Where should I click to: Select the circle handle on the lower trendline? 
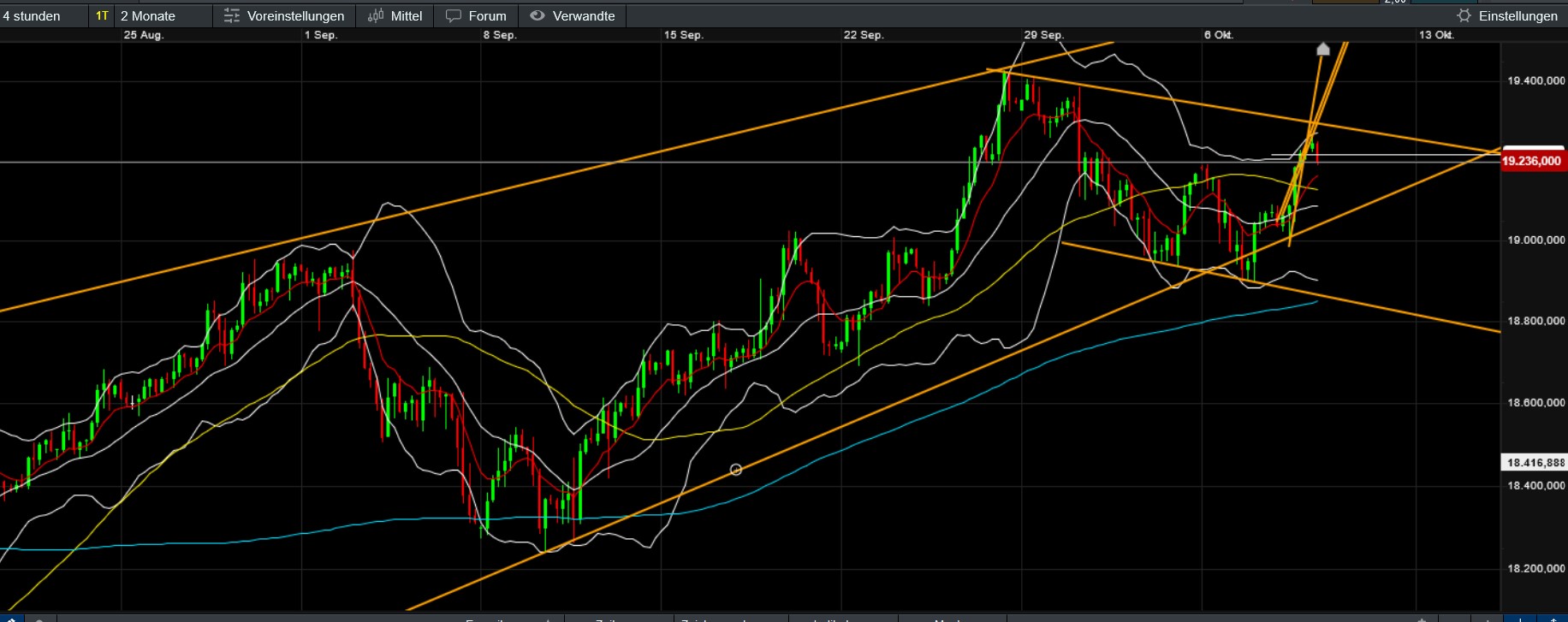[736, 470]
